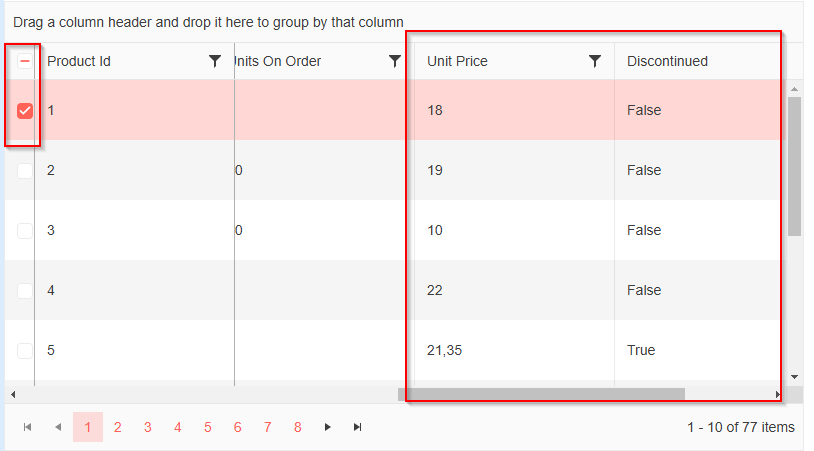Click the vertical scrollbar down arrow
Viewport: 814px width, 451px height.
795,376
